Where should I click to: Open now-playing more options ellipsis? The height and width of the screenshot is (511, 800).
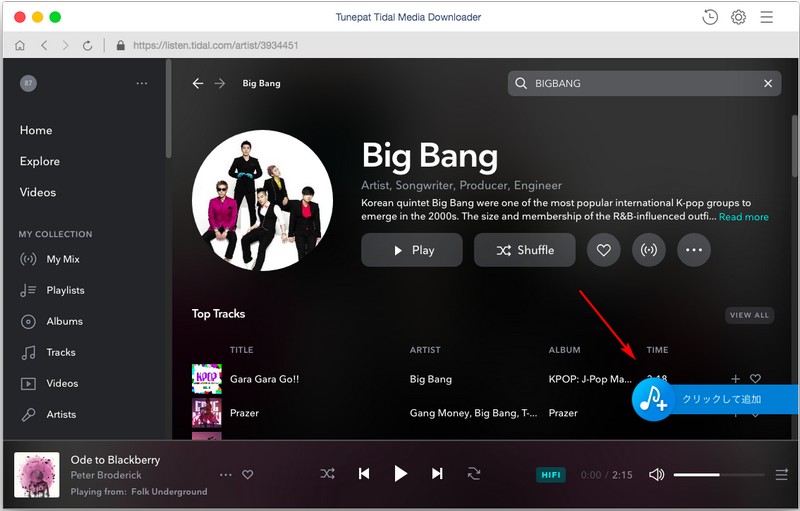coord(226,475)
